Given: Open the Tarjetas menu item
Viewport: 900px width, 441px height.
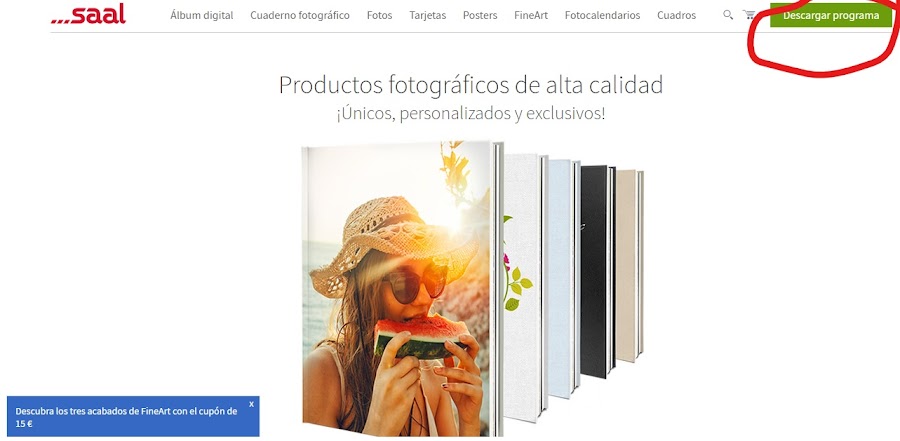Looking at the screenshot, I should 428,16.
